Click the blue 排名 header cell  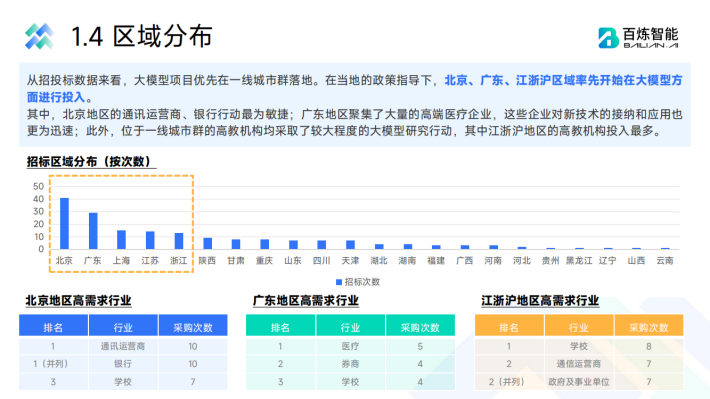coord(53,326)
